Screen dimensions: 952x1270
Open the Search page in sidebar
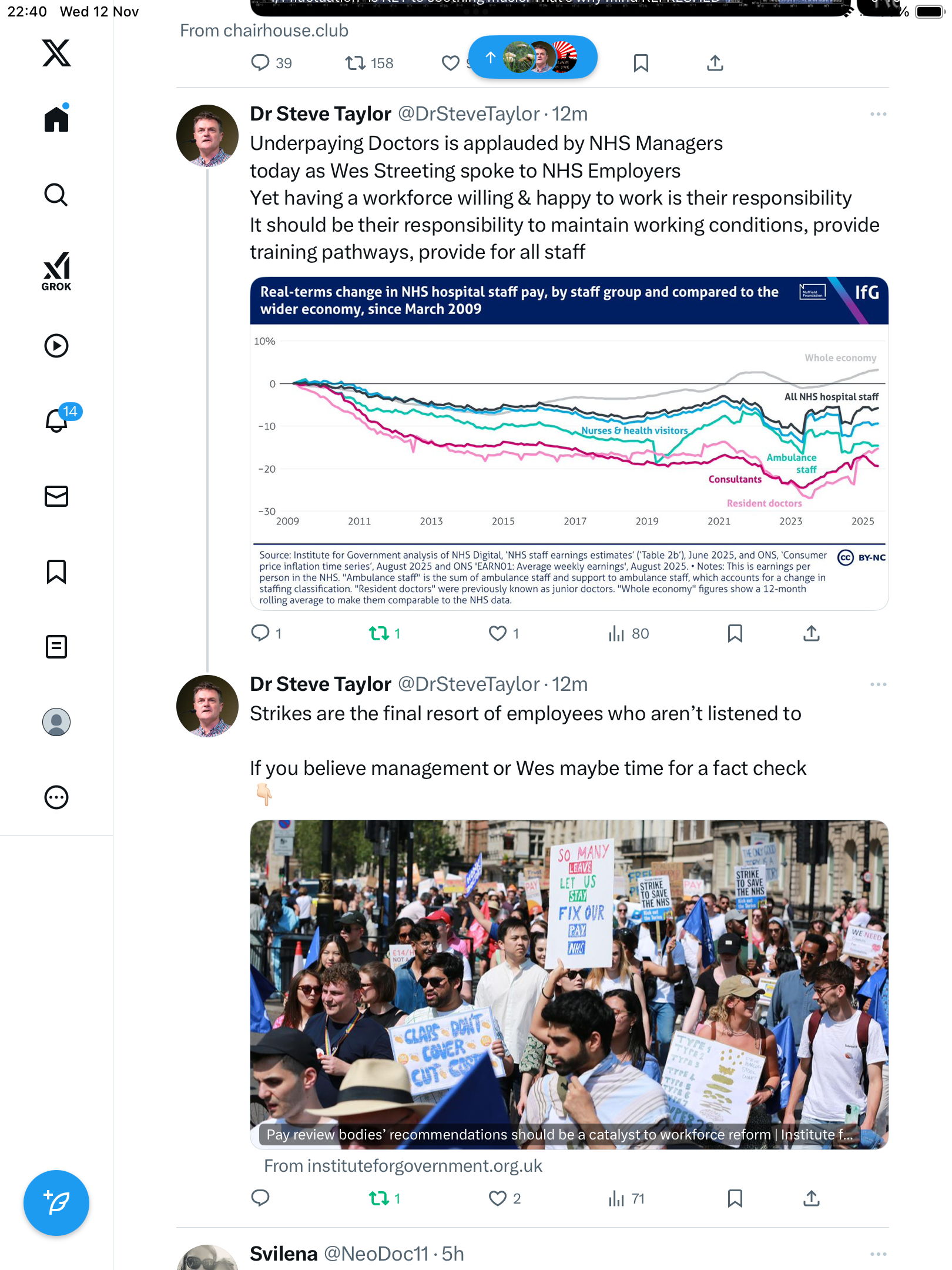pyautogui.click(x=56, y=195)
